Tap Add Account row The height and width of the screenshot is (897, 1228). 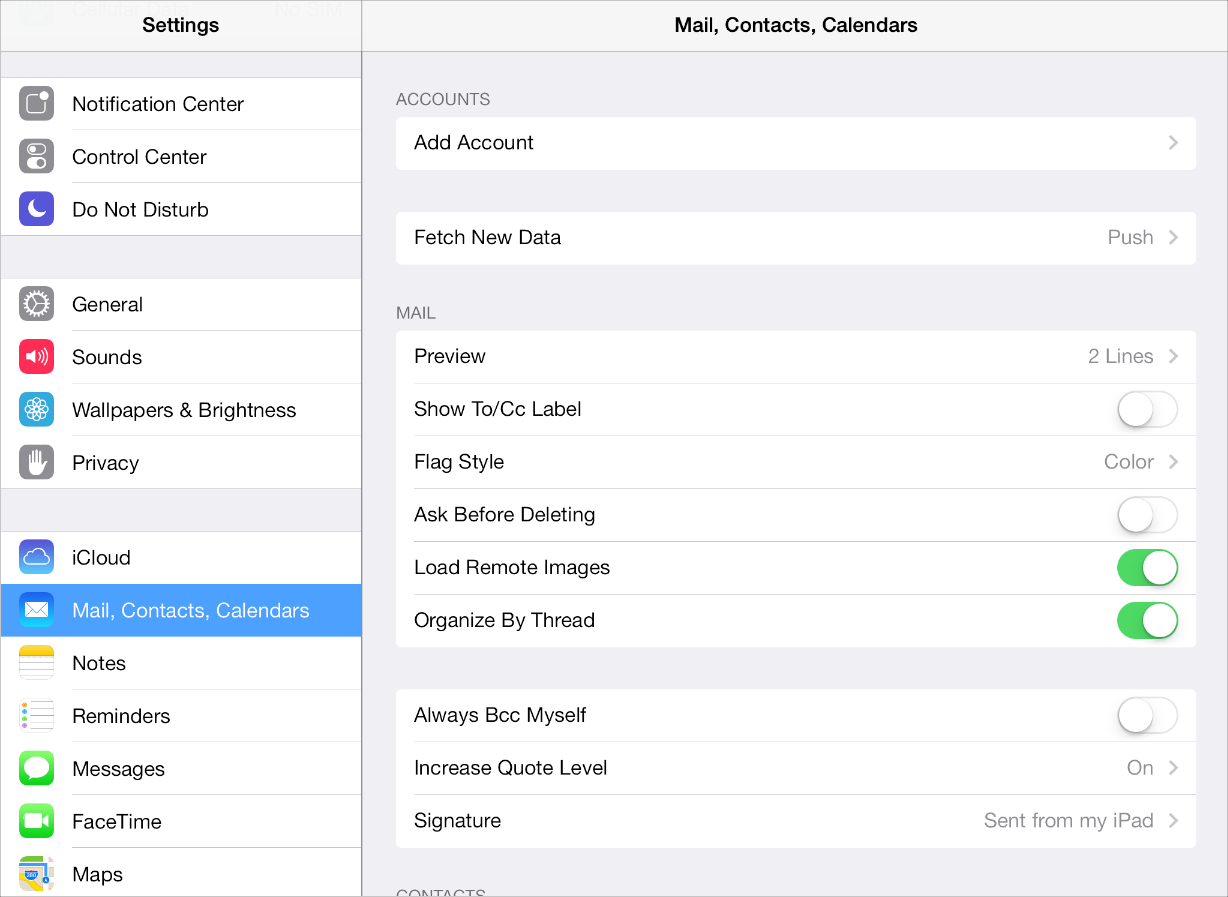(795, 143)
